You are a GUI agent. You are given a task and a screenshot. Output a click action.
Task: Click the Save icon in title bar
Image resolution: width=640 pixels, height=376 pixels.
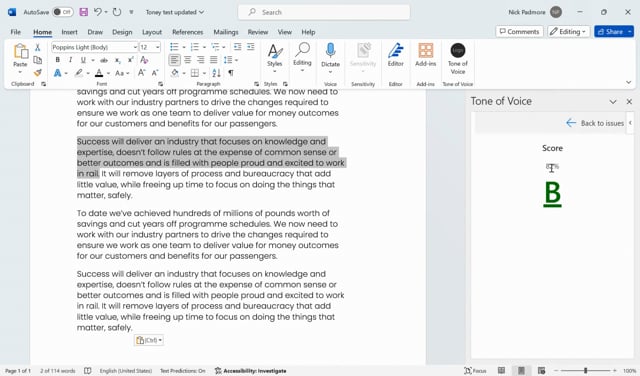(84, 12)
